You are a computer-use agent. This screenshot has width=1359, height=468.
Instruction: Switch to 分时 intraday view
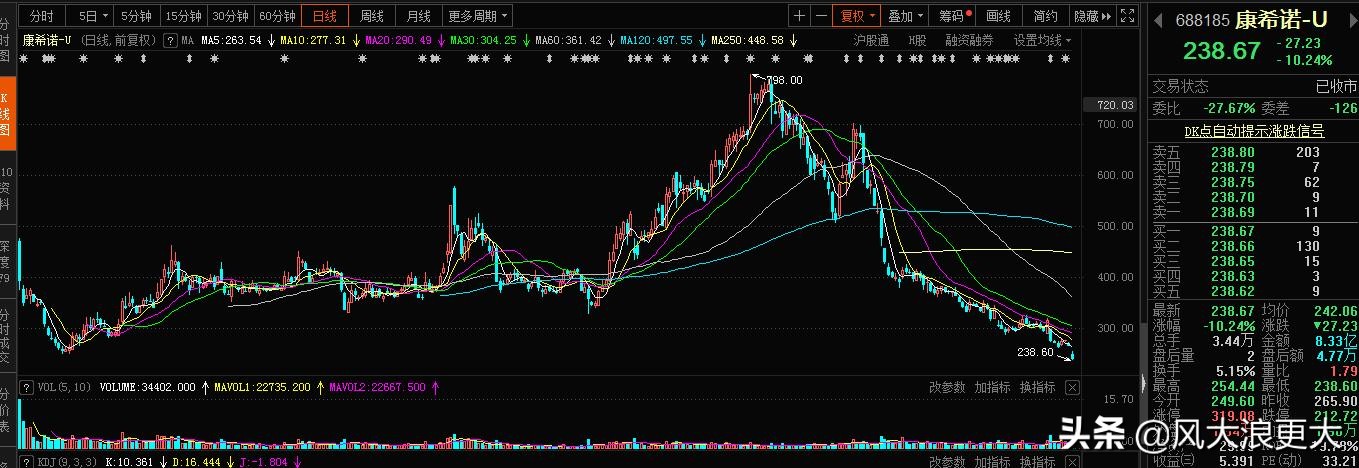click(x=41, y=16)
